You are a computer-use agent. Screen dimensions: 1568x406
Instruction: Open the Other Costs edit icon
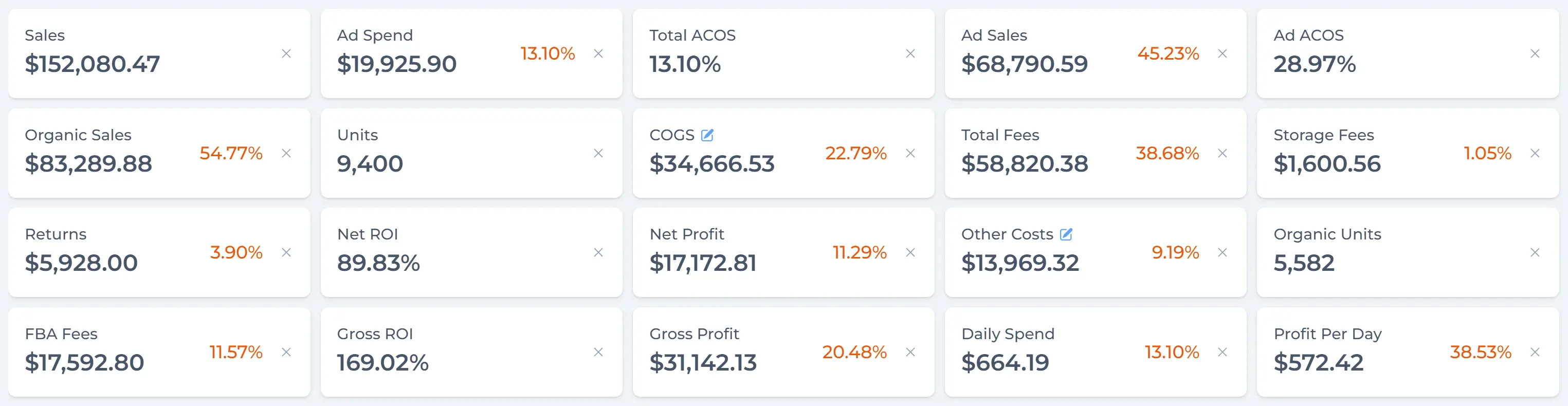pos(1066,234)
